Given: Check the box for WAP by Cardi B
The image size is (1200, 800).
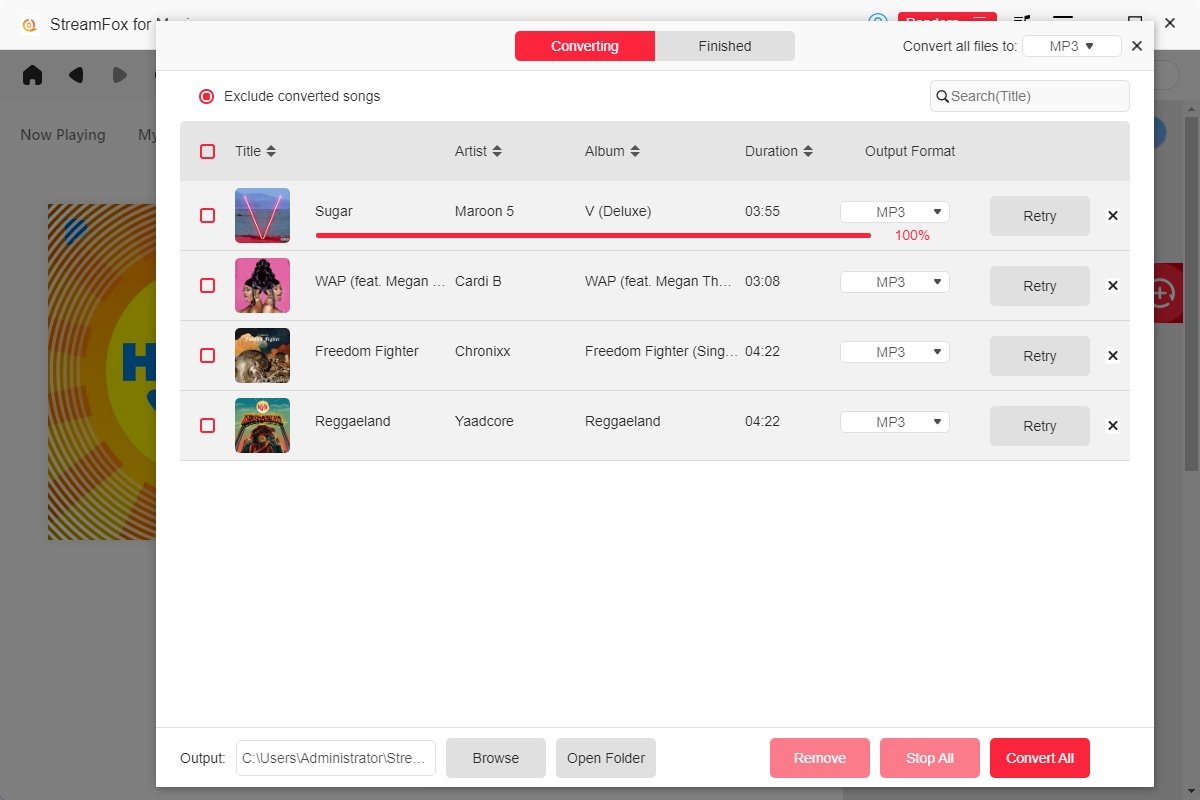Looking at the screenshot, I should 207,286.
